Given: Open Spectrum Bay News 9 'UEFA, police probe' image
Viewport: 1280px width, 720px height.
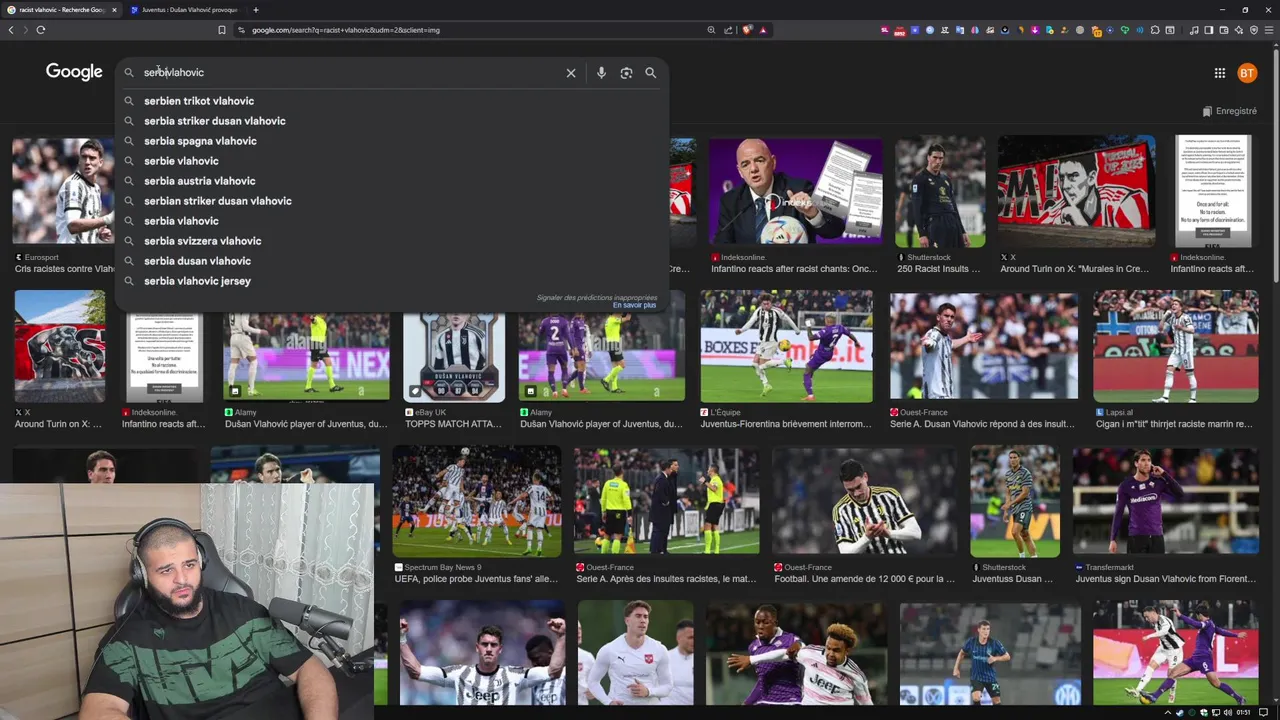Looking at the screenshot, I should point(477,501).
